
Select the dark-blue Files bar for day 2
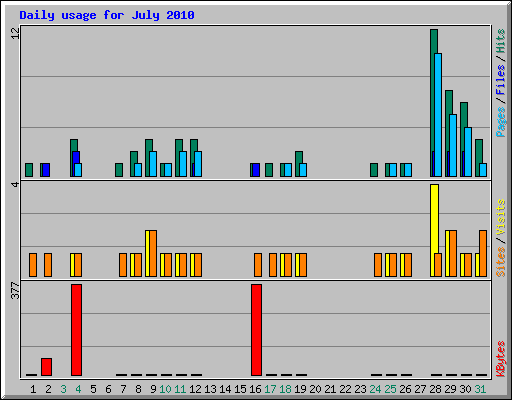point(46,170)
